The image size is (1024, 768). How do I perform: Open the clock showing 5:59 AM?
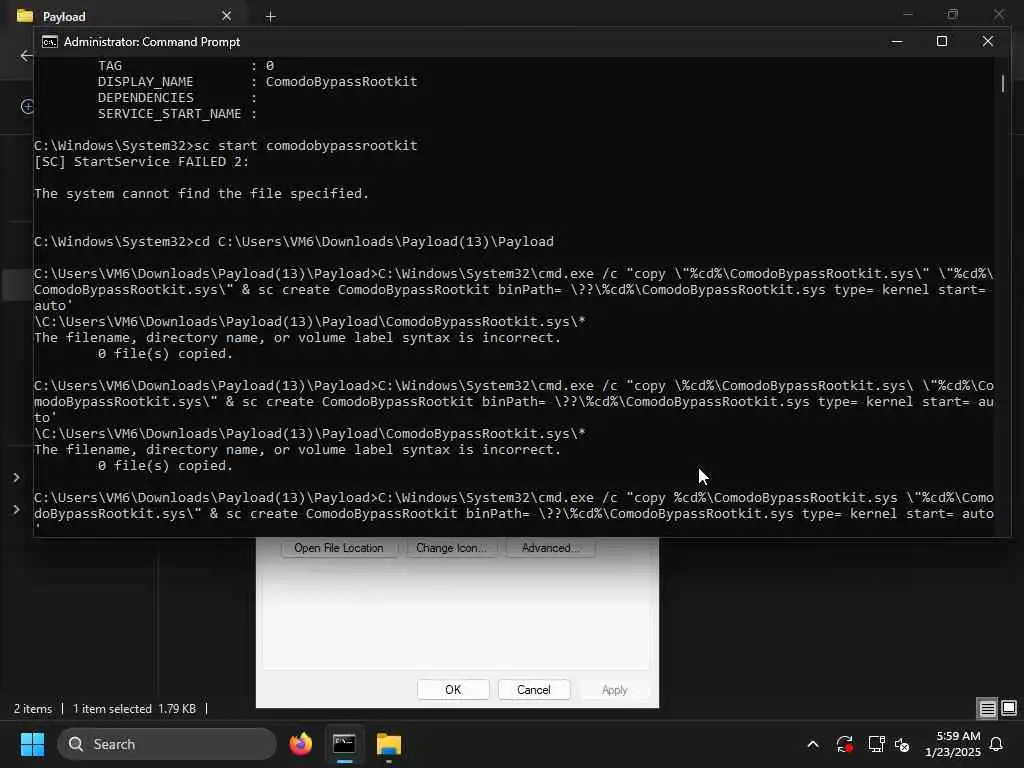coord(952,744)
